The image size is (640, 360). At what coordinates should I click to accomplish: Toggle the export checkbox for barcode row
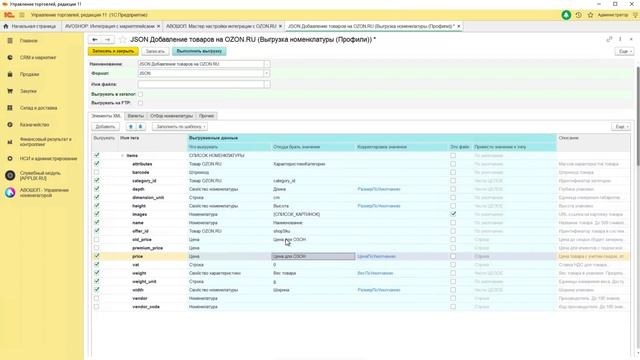pos(96,172)
